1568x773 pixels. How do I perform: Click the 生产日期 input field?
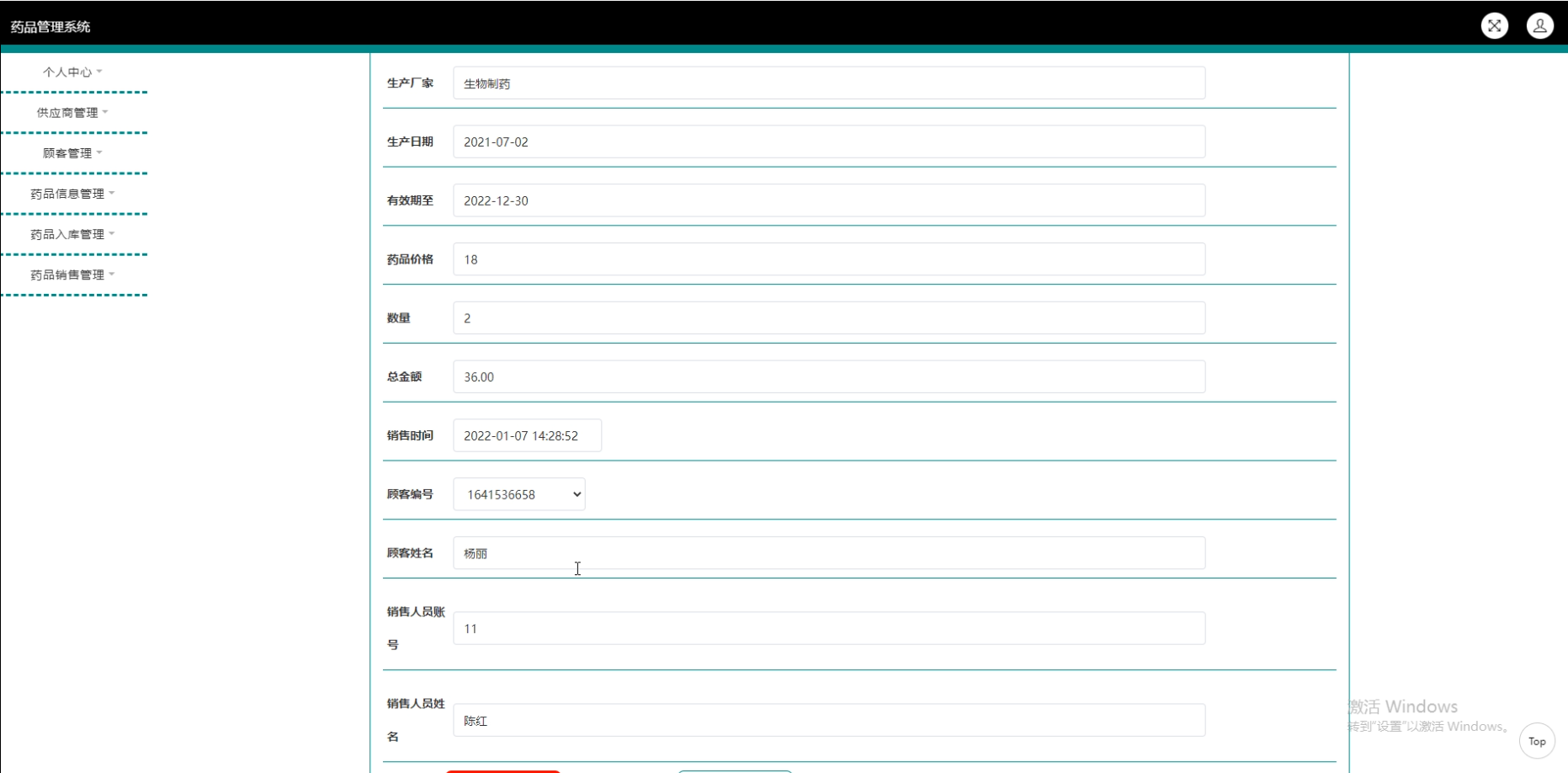tap(829, 141)
